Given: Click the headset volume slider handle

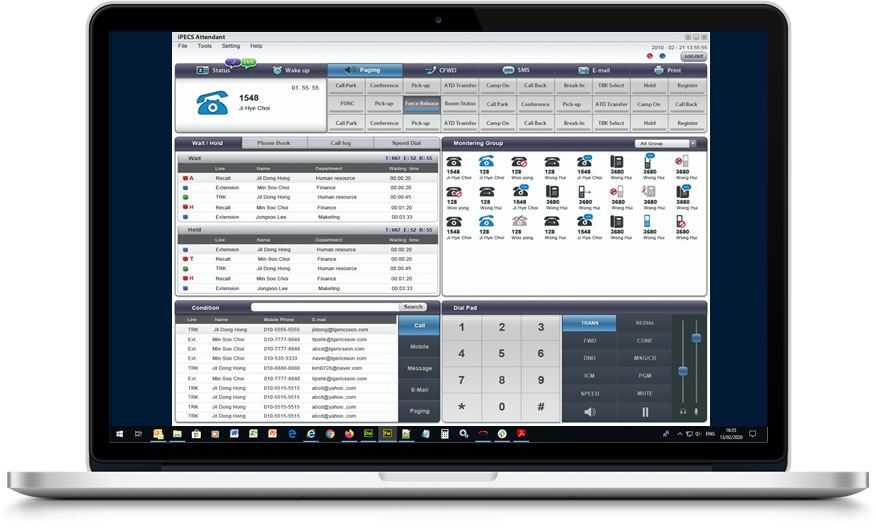Looking at the screenshot, I should coord(682,370).
